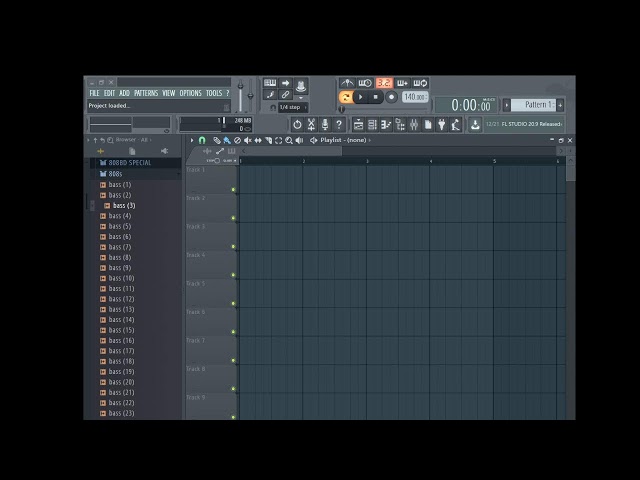
Task: Click the one-click audio recording microphone icon
Action: pyautogui.click(x=325, y=124)
